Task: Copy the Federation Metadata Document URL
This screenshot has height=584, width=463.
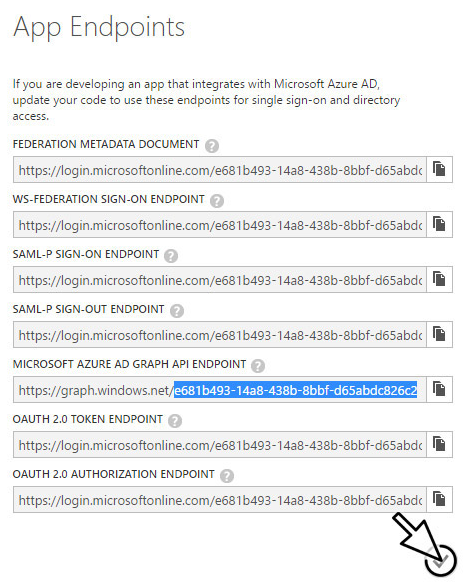Action: click(x=440, y=169)
